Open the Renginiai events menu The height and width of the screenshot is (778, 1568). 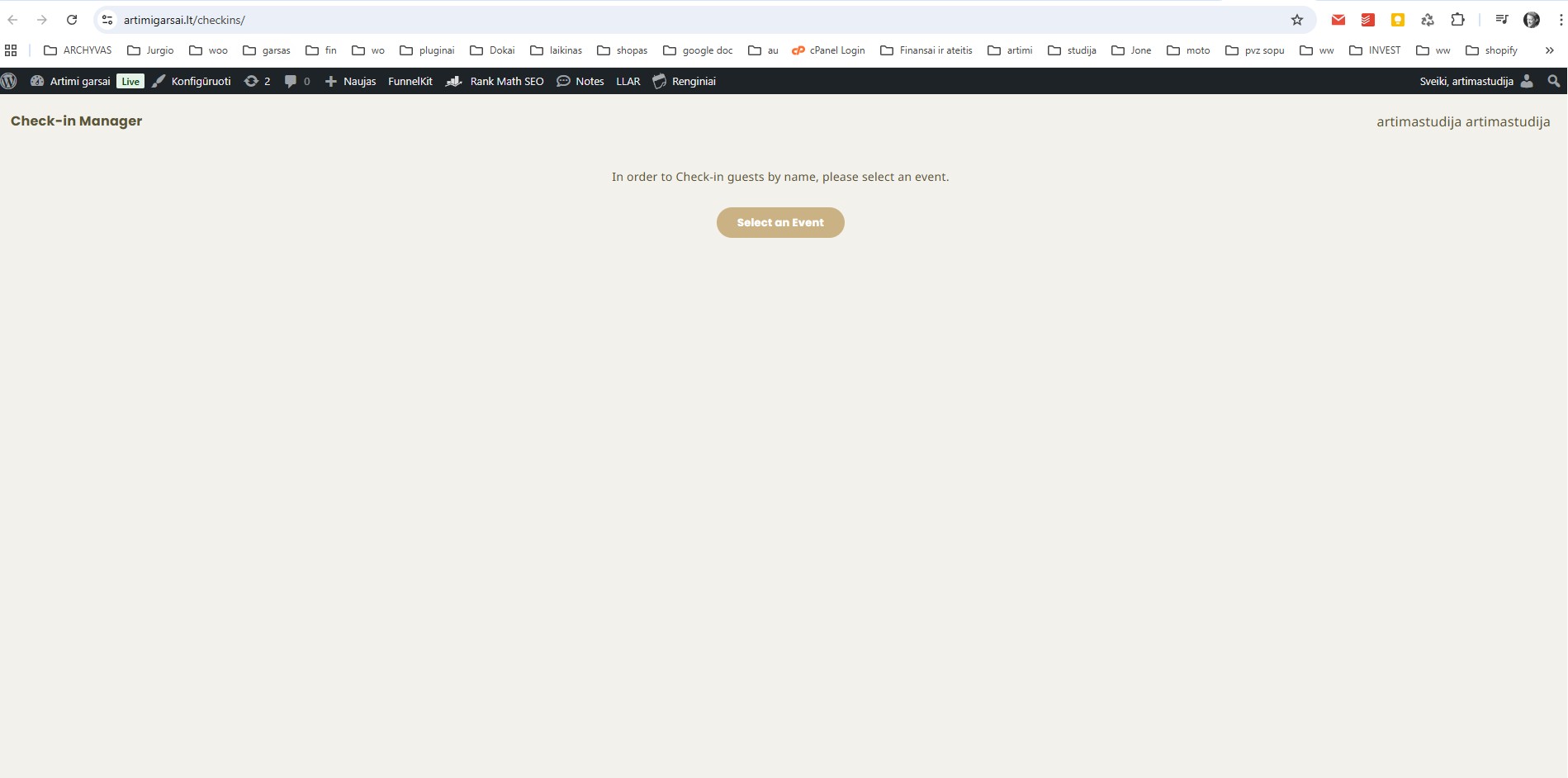(684, 81)
